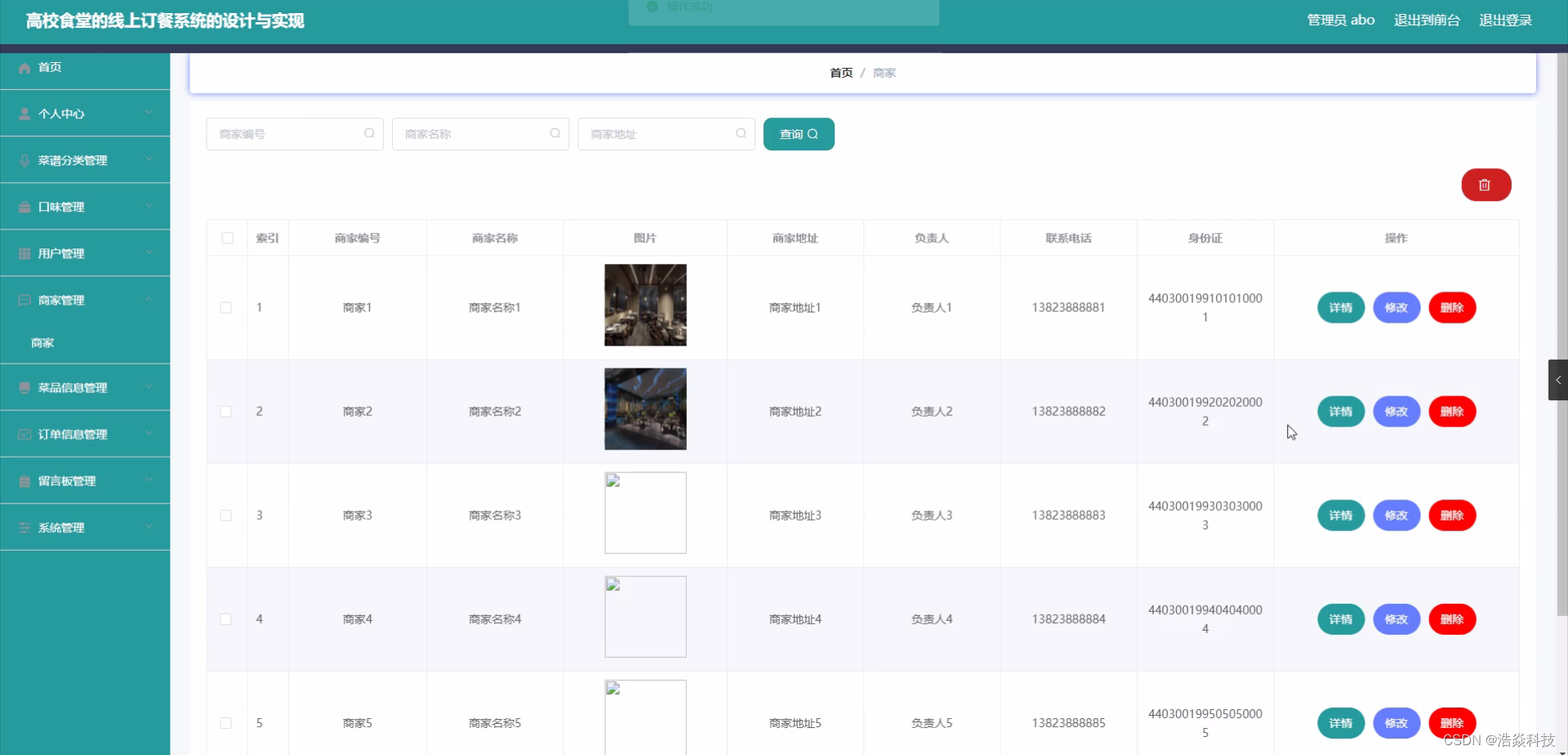Click the 口味管理 sidebar icon
The height and width of the screenshot is (755, 1568).
(23, 206)
